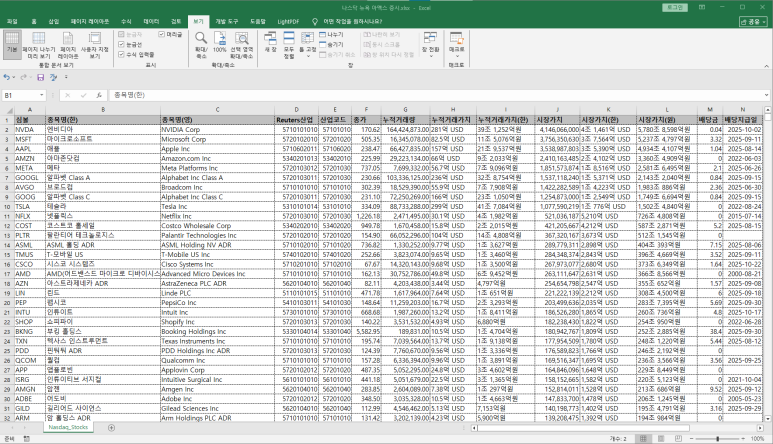Image resolution: width=773 pixels, height=444 pixels.
Task: Click the 어떤 작업을 원하시나요? search box
Action: [x=352, y=22]
